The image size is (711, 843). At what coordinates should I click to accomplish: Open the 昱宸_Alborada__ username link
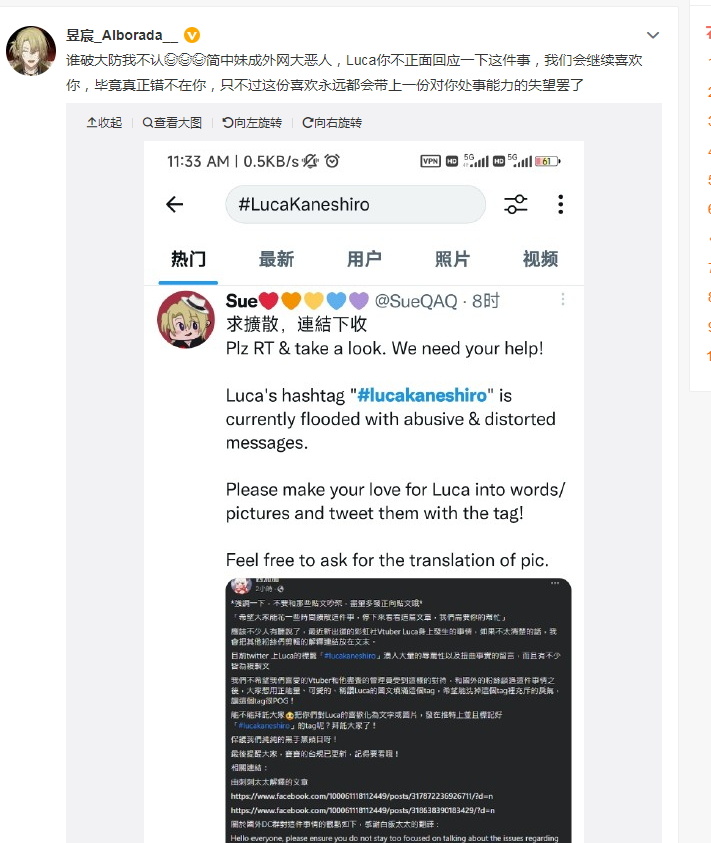[x=122, y=35]
